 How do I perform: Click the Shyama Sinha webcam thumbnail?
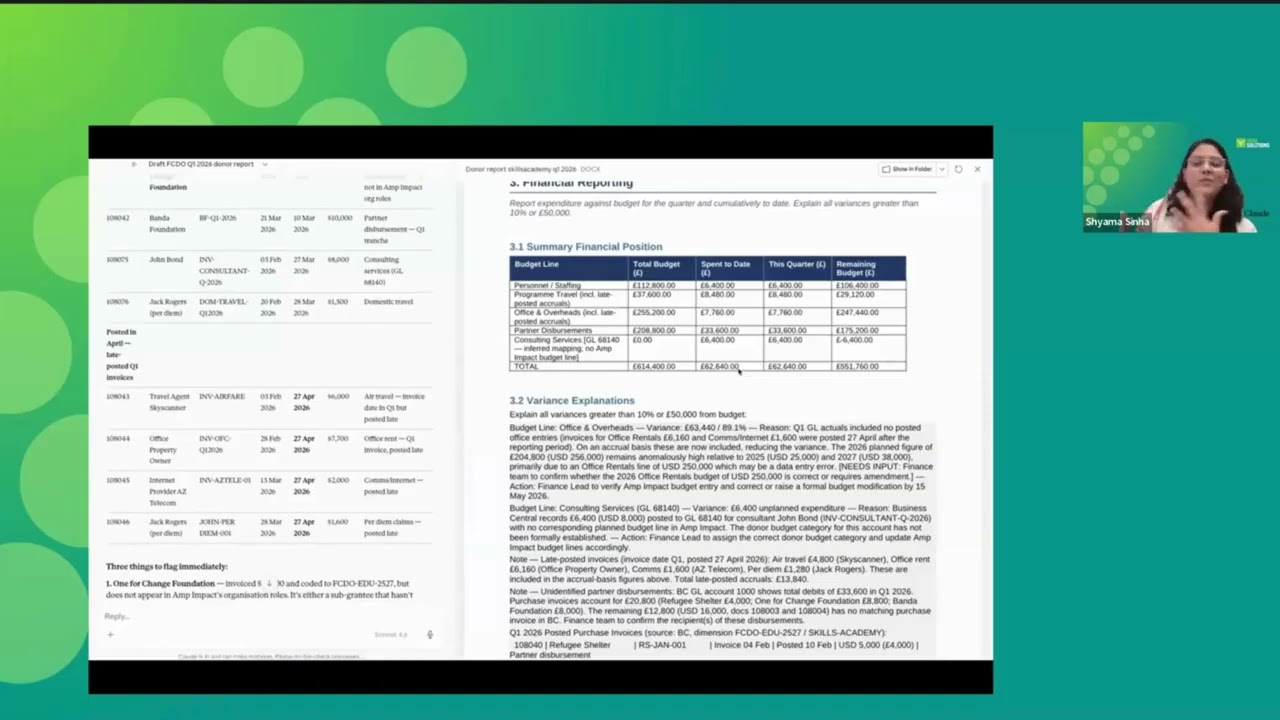[1176, 177]
